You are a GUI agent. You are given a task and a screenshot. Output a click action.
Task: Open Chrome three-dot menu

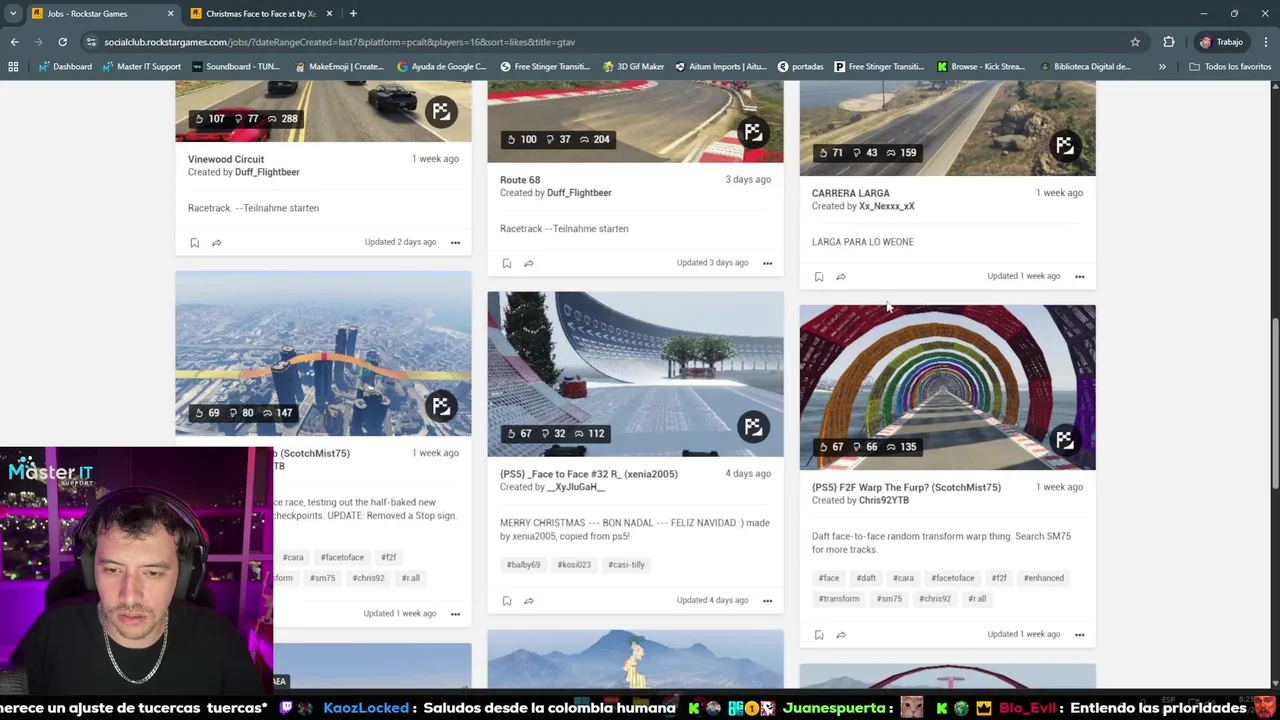tap(1265, 42)
